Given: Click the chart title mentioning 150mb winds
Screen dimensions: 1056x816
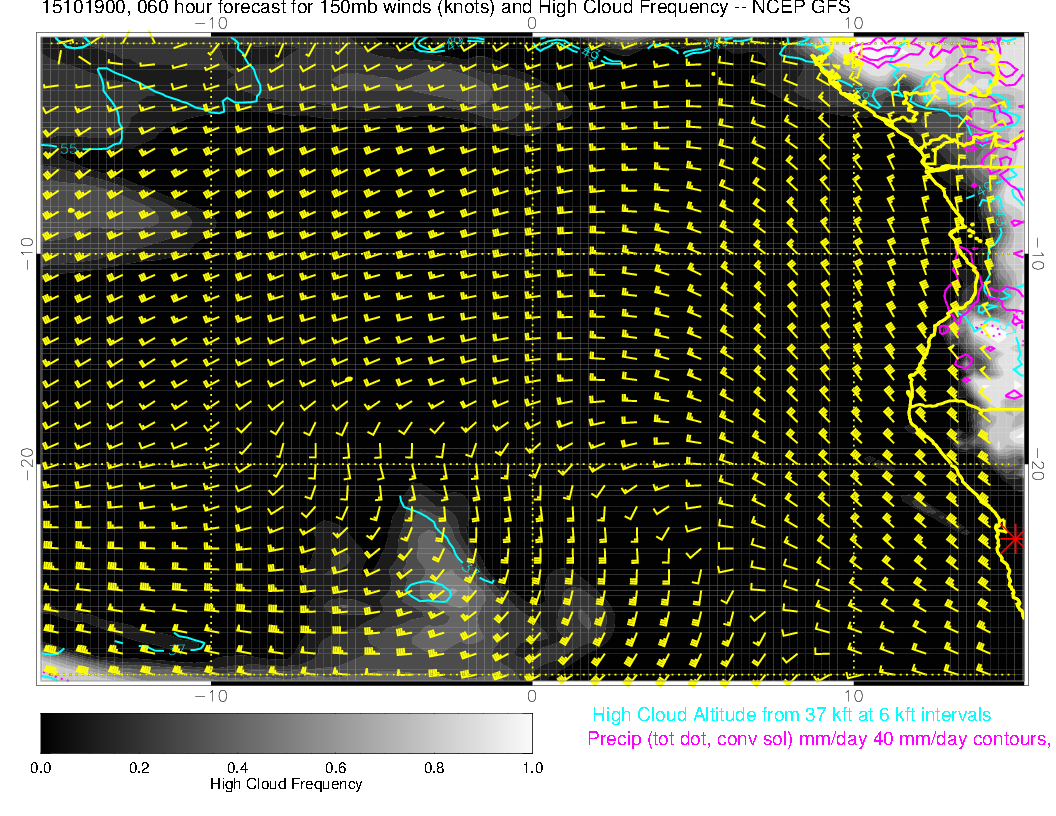Looking at the screenshot, I should point(445,7).
